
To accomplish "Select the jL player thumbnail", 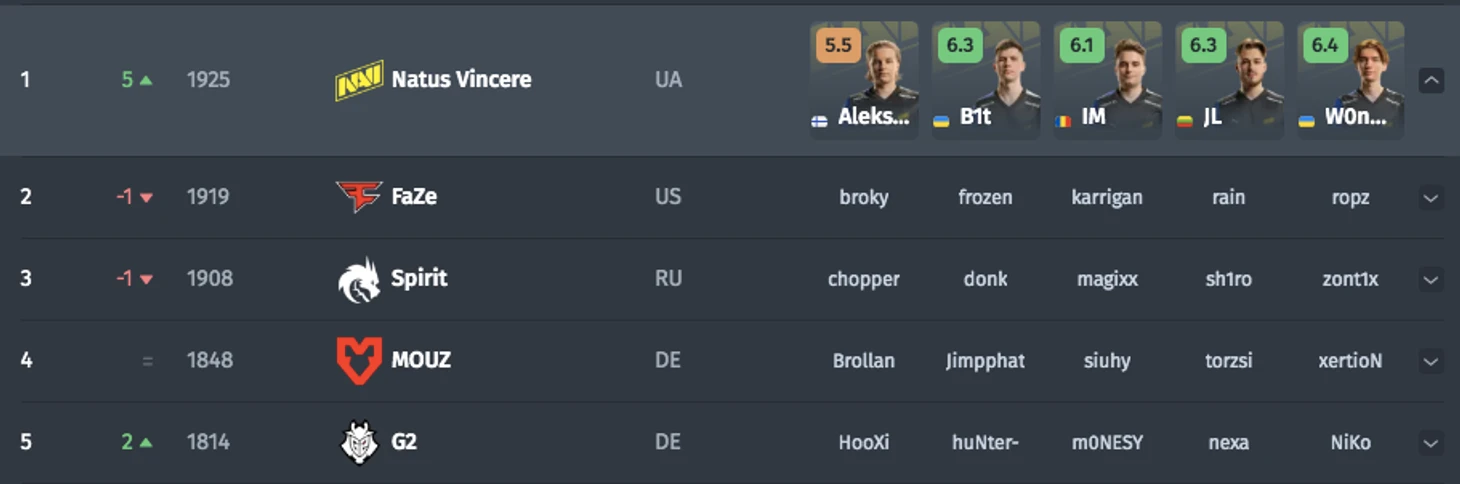I will click(1230, 80).
